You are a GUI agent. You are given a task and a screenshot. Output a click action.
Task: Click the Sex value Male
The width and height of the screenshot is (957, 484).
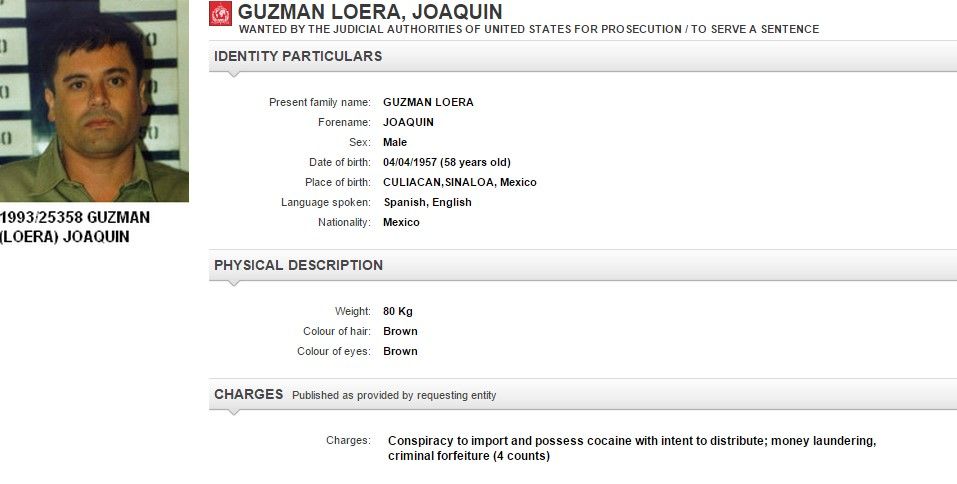397,142
